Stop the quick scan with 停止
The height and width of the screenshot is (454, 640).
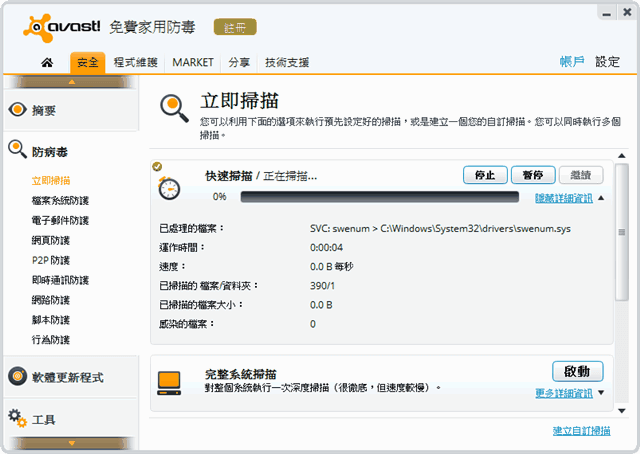[x=485, y=175]
